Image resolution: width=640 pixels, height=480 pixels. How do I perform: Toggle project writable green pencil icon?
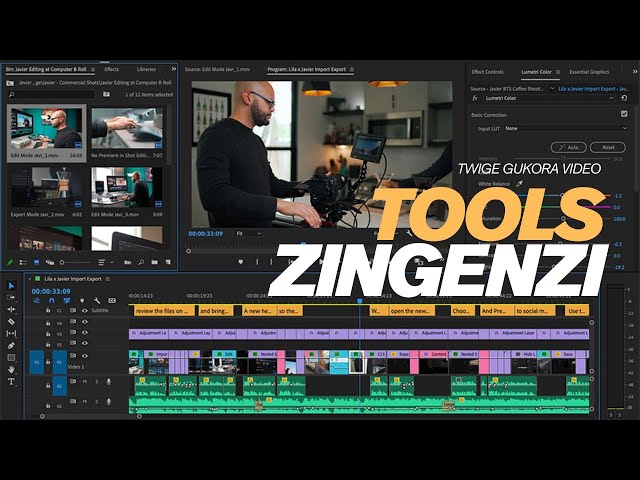pos(10,262)
